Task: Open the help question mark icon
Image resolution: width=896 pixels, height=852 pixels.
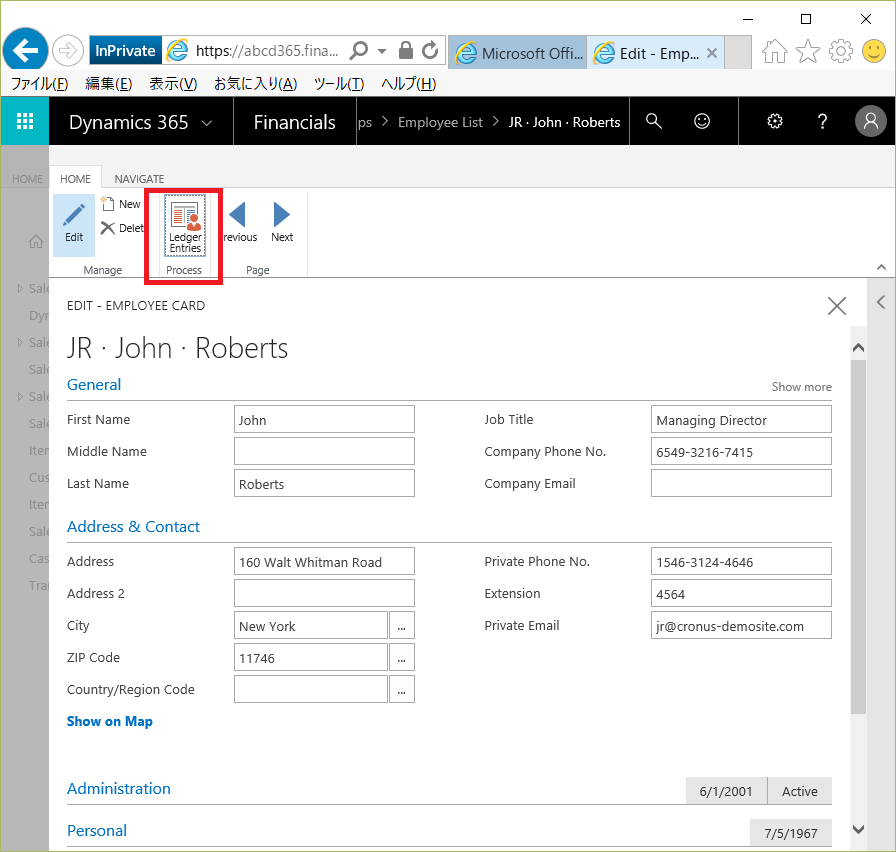Action: pyautogui.click(x=822, y=121)
